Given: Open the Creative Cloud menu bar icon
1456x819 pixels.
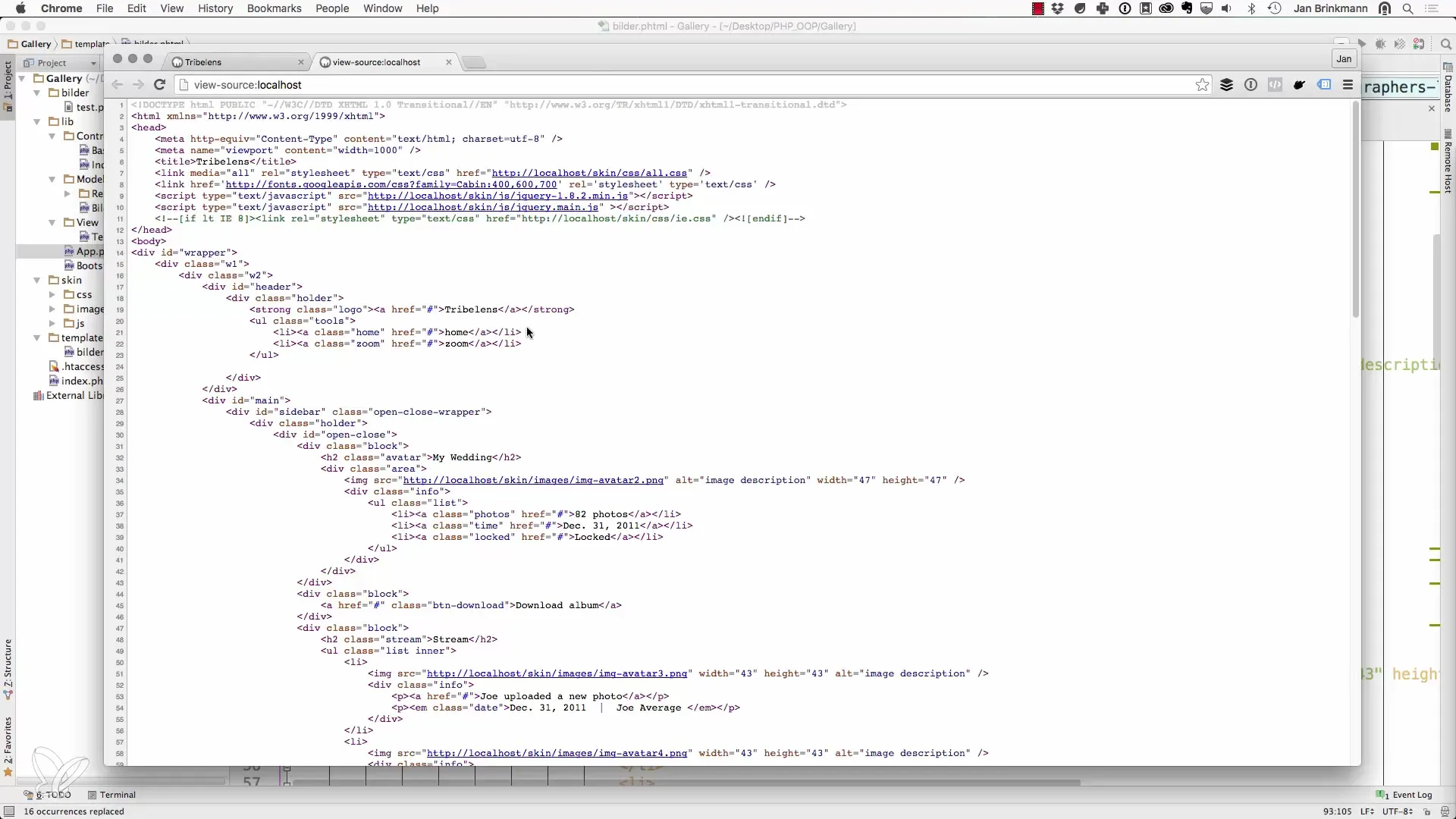Looking at the screenshot, I should [x=1166, y=8].
